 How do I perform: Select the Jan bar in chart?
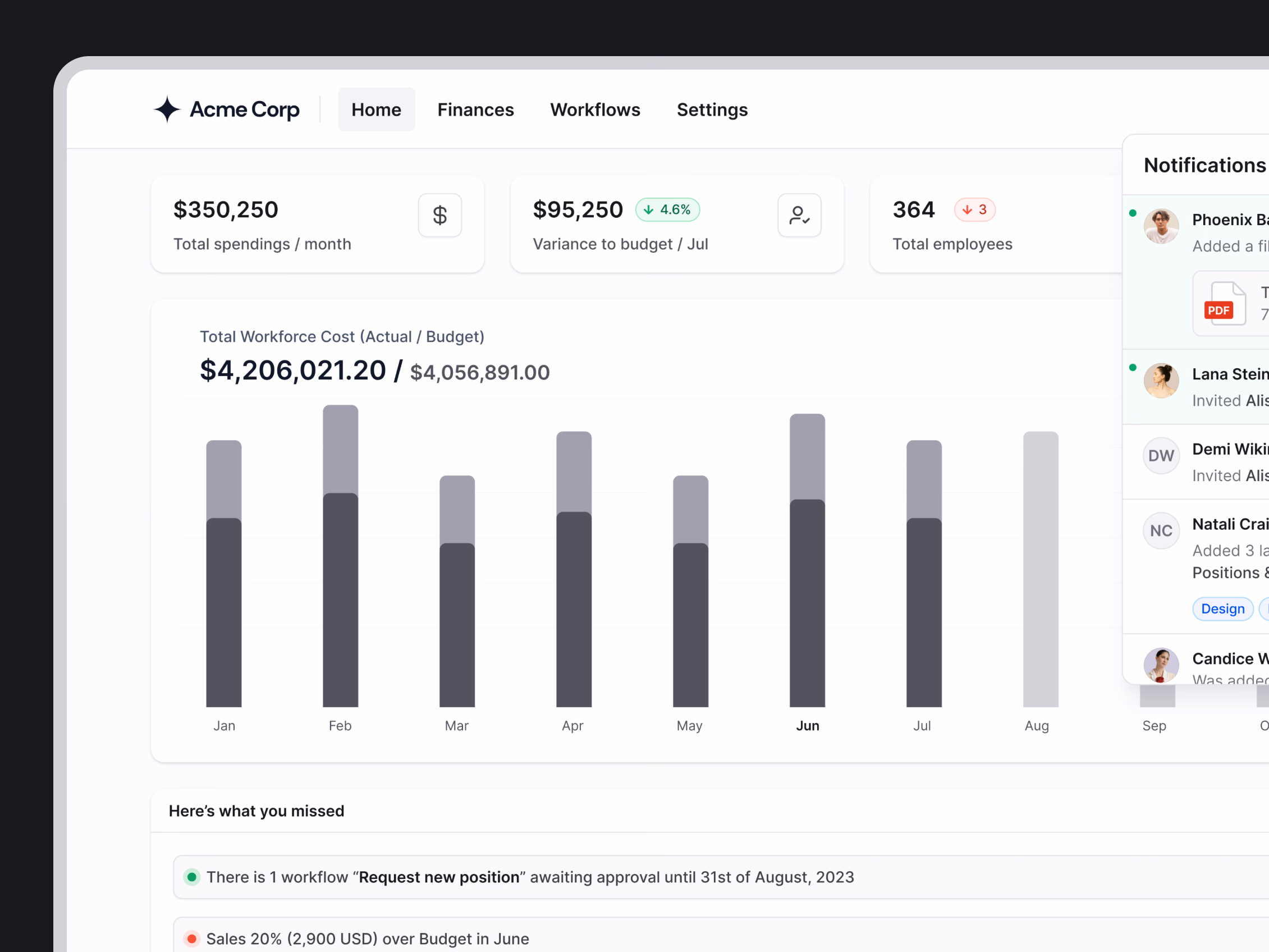pyautogui.click(x=224, y=574)
